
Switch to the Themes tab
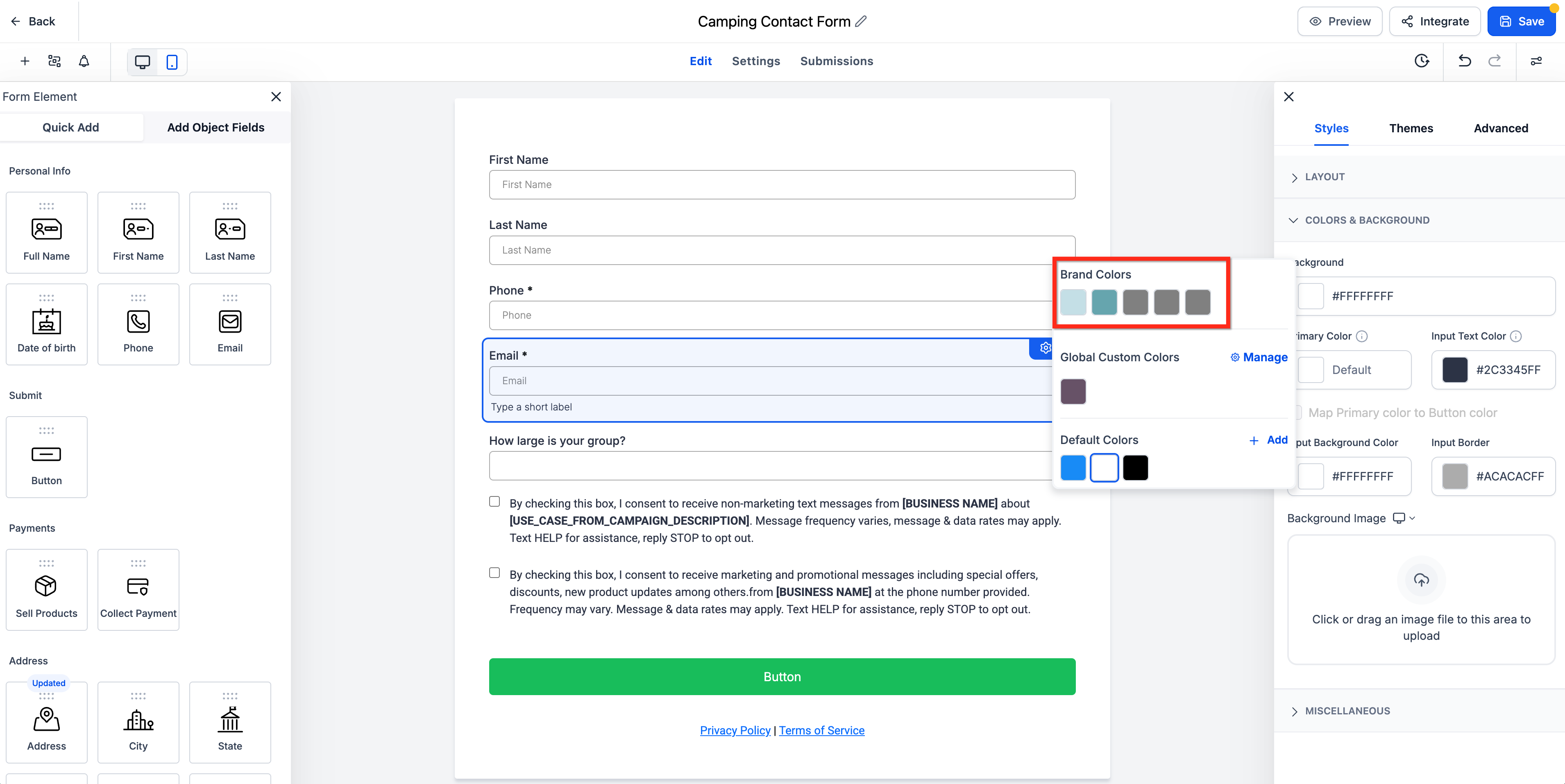[1411, 128]
